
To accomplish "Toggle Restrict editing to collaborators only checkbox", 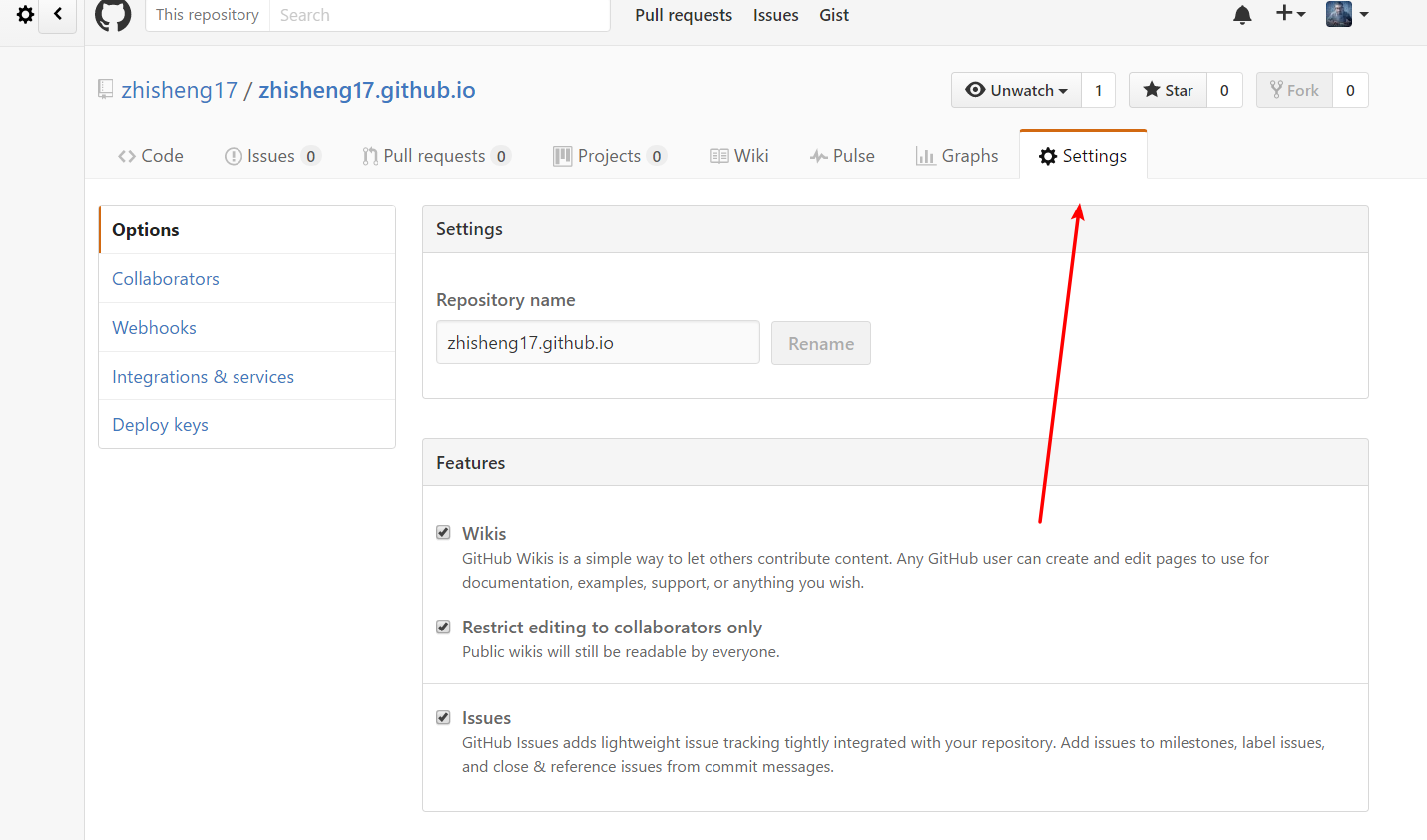I will pos(443,627).
